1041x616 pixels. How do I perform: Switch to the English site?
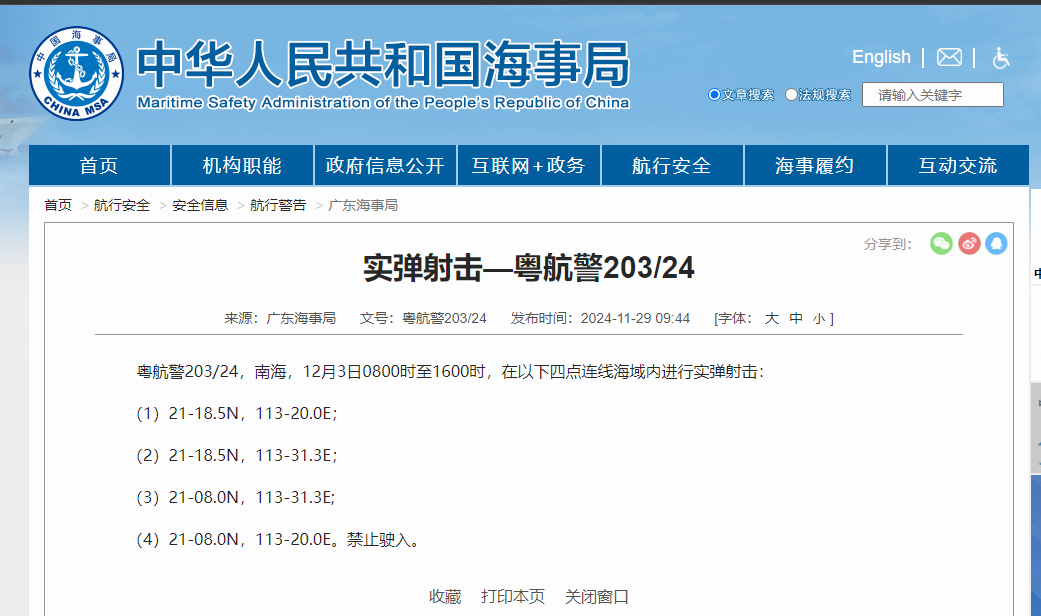(x=881, y=57)
